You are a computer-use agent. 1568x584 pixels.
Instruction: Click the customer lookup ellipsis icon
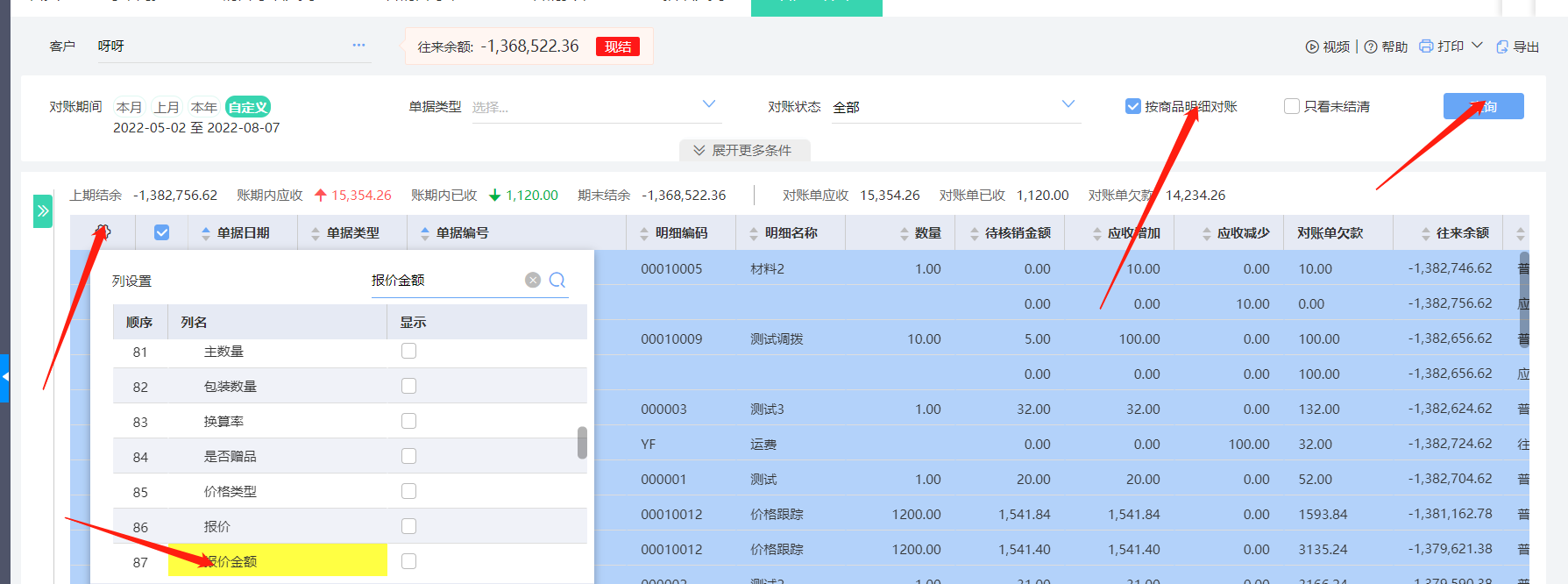[x=358, y=45]
